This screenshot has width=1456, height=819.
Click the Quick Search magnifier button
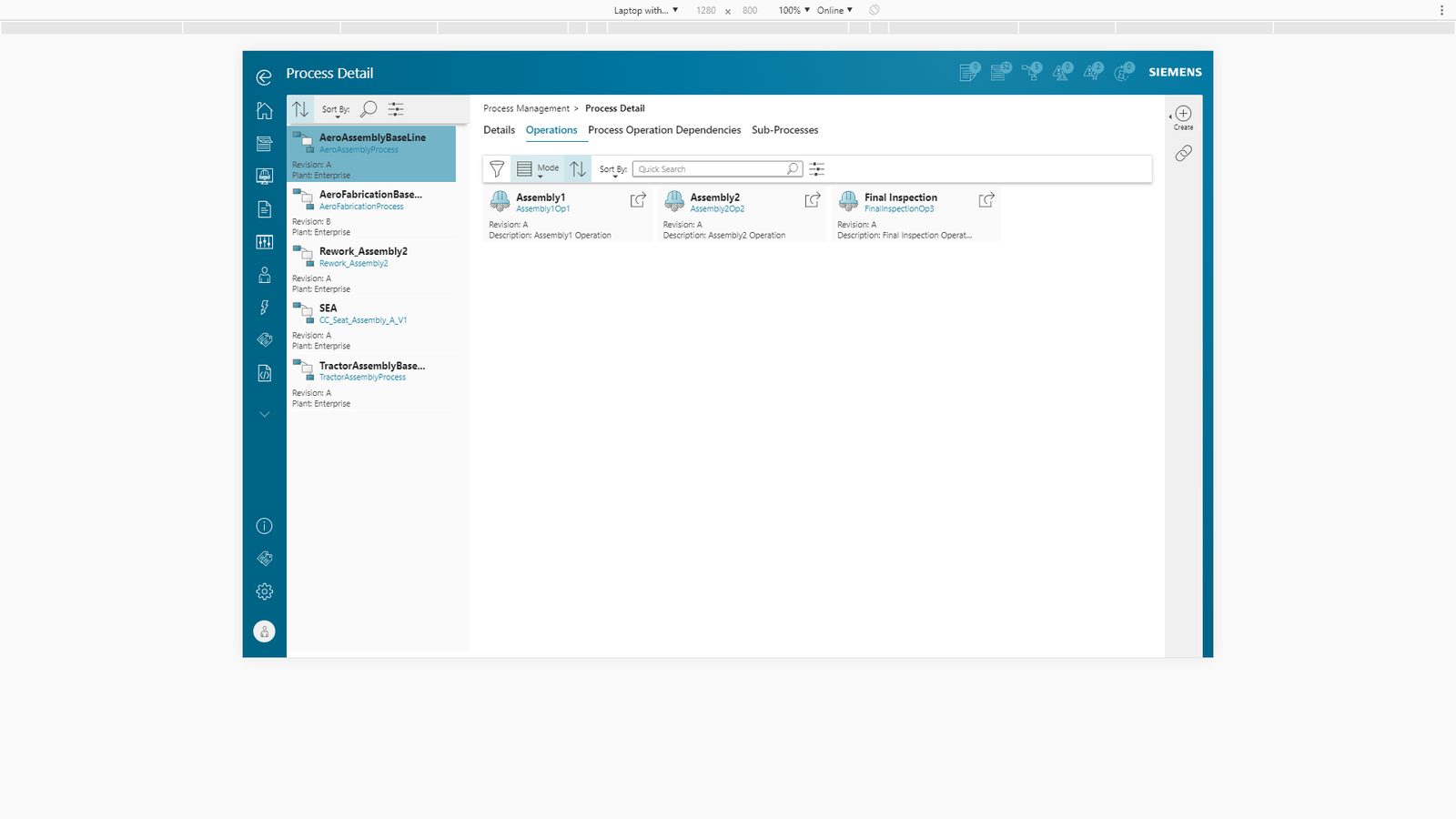pos(793,168)
